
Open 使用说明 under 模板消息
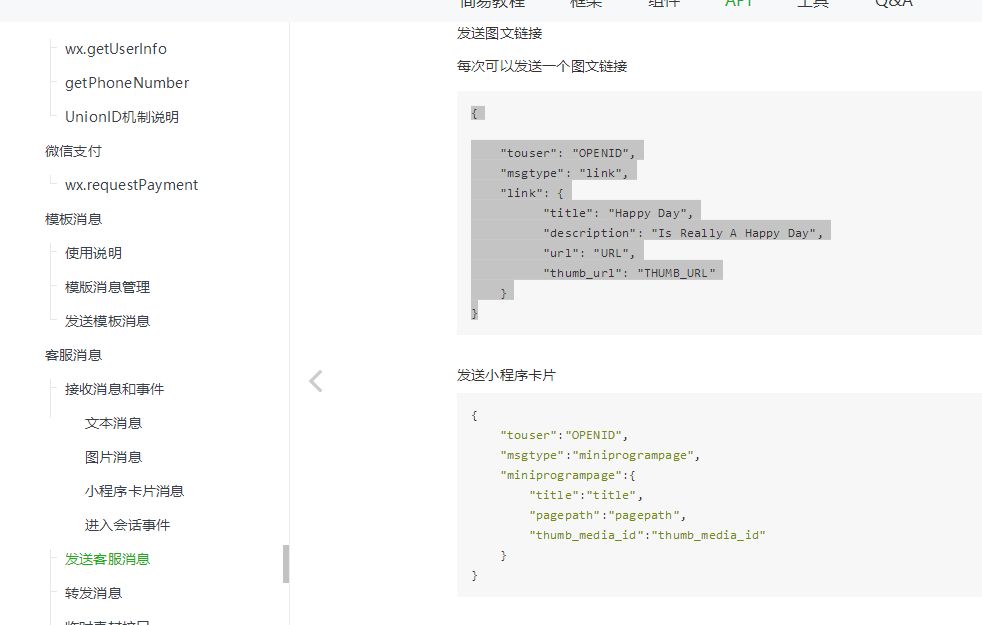pos(93,253)
